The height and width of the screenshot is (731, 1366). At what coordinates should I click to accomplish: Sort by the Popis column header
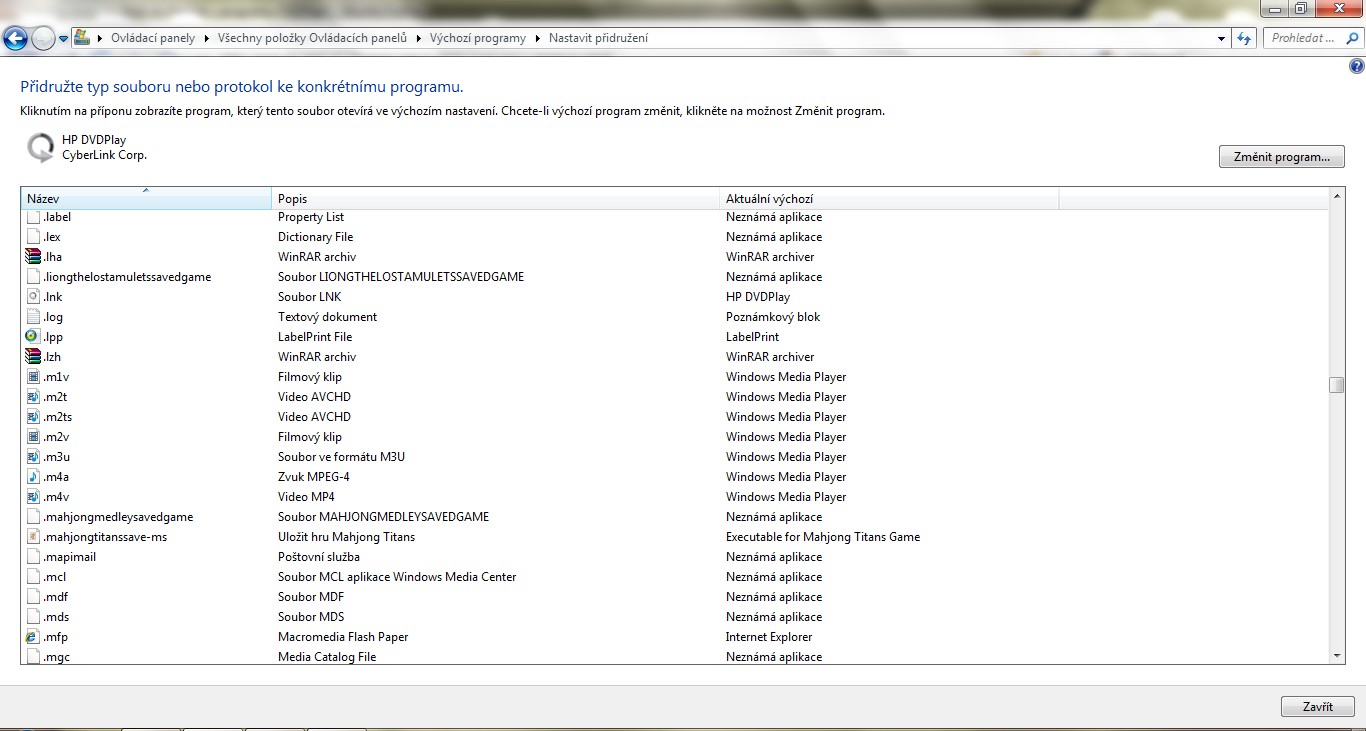(496, 198)
